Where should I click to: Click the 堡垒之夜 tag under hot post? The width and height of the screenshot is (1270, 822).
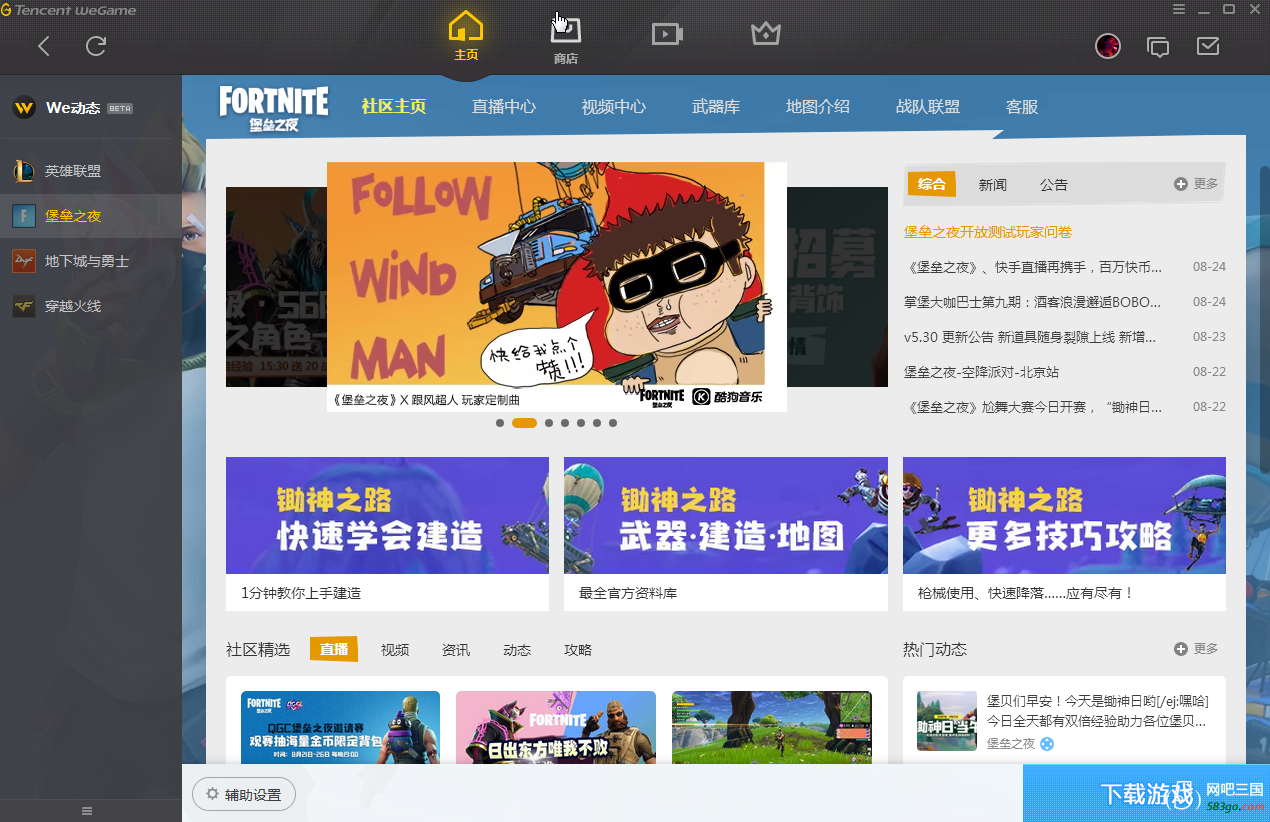[x=1011, y=743]
